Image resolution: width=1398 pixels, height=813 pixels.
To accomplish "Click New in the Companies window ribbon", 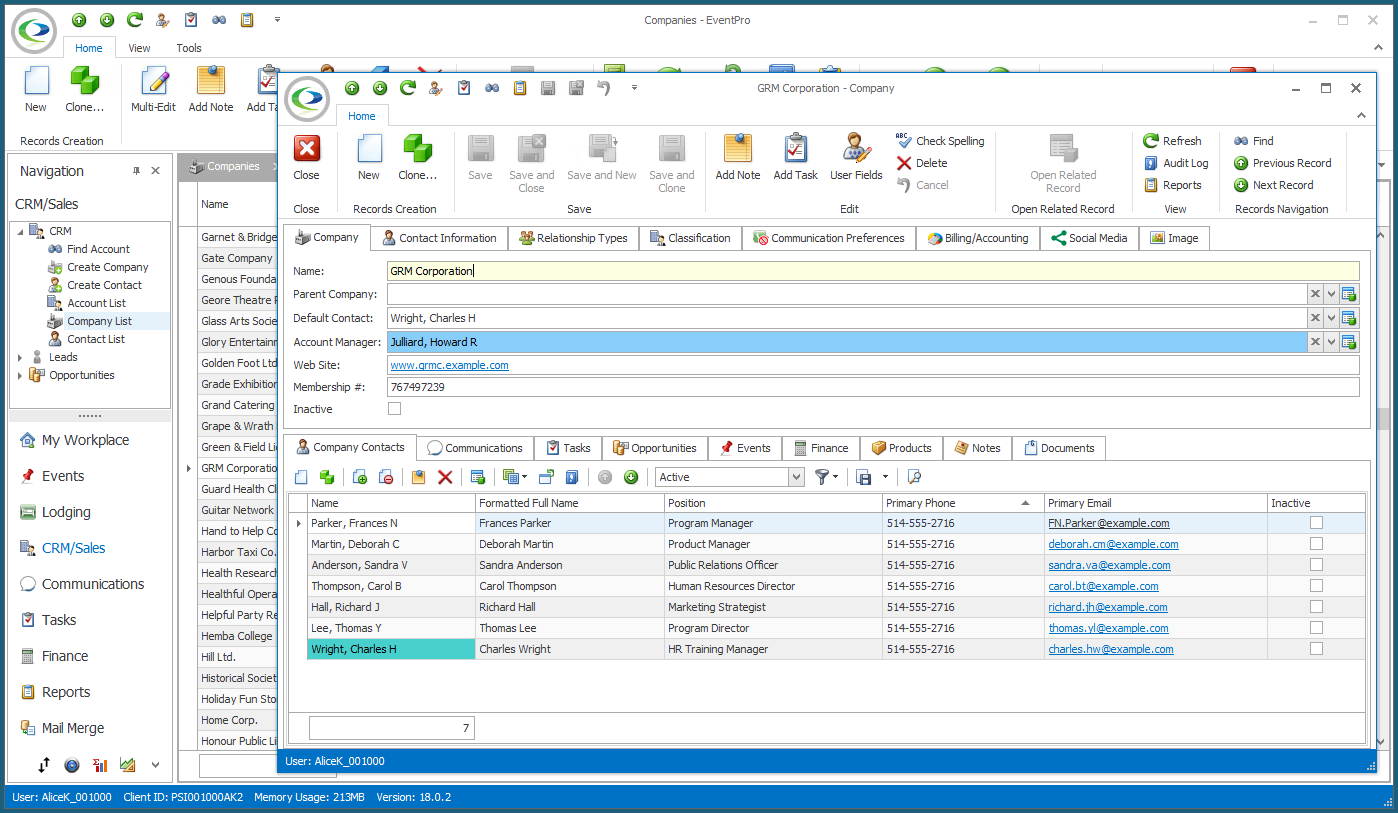I will point(36,90).
